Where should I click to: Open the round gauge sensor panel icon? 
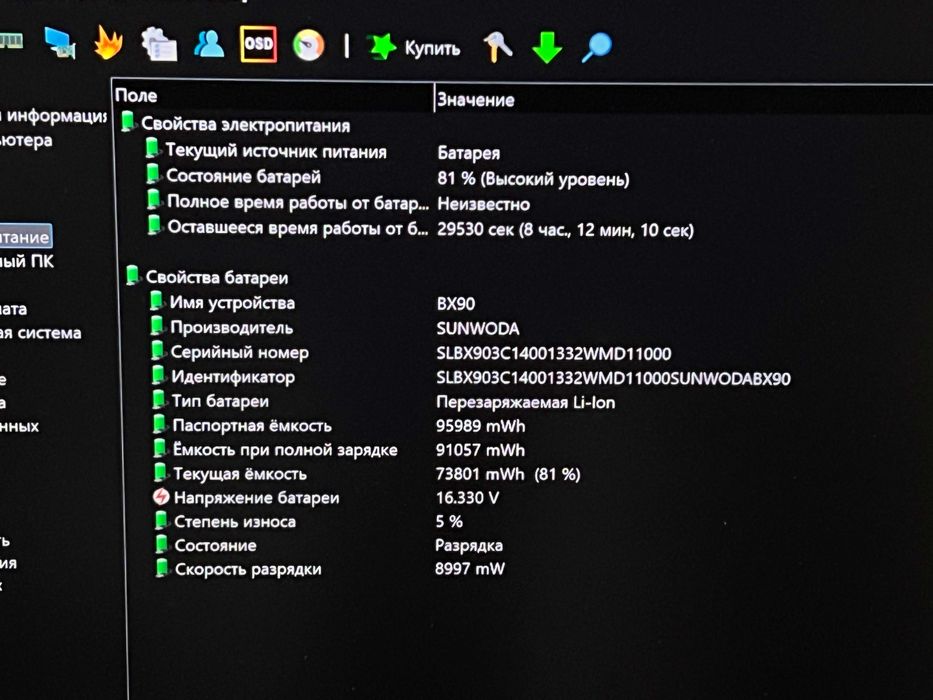pyautogui.click(x=308, y=45)
